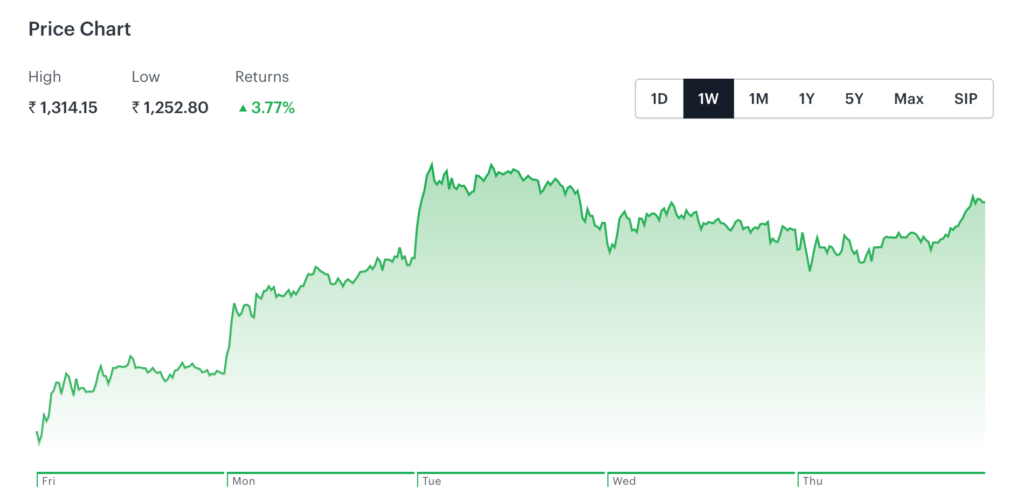Switch to the SIP tab

coord(965,99)
